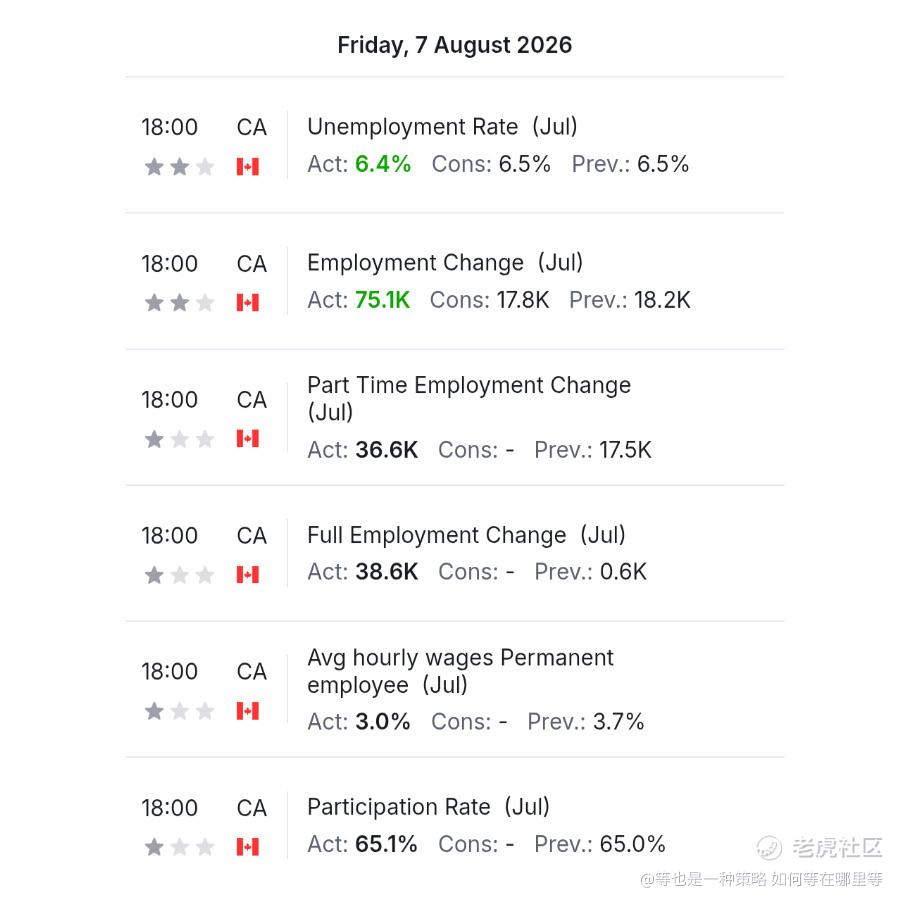Click the single-star rating for Full Employment Change
This screenshot has width=900, height=900.
pos(179,575)
